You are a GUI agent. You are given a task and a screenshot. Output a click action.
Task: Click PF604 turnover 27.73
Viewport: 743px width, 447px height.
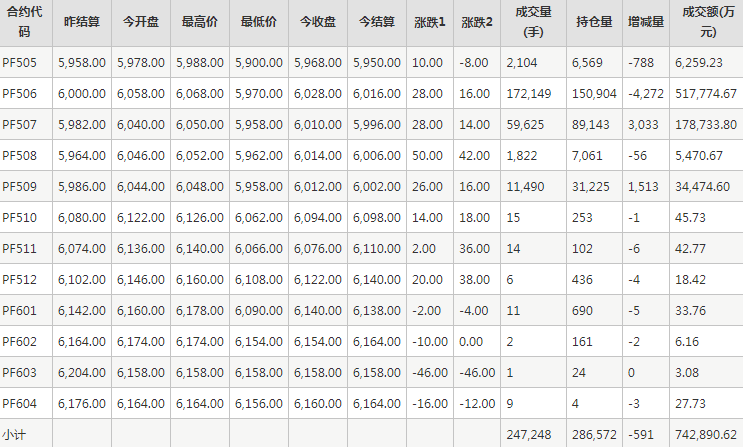click(690, 403)
